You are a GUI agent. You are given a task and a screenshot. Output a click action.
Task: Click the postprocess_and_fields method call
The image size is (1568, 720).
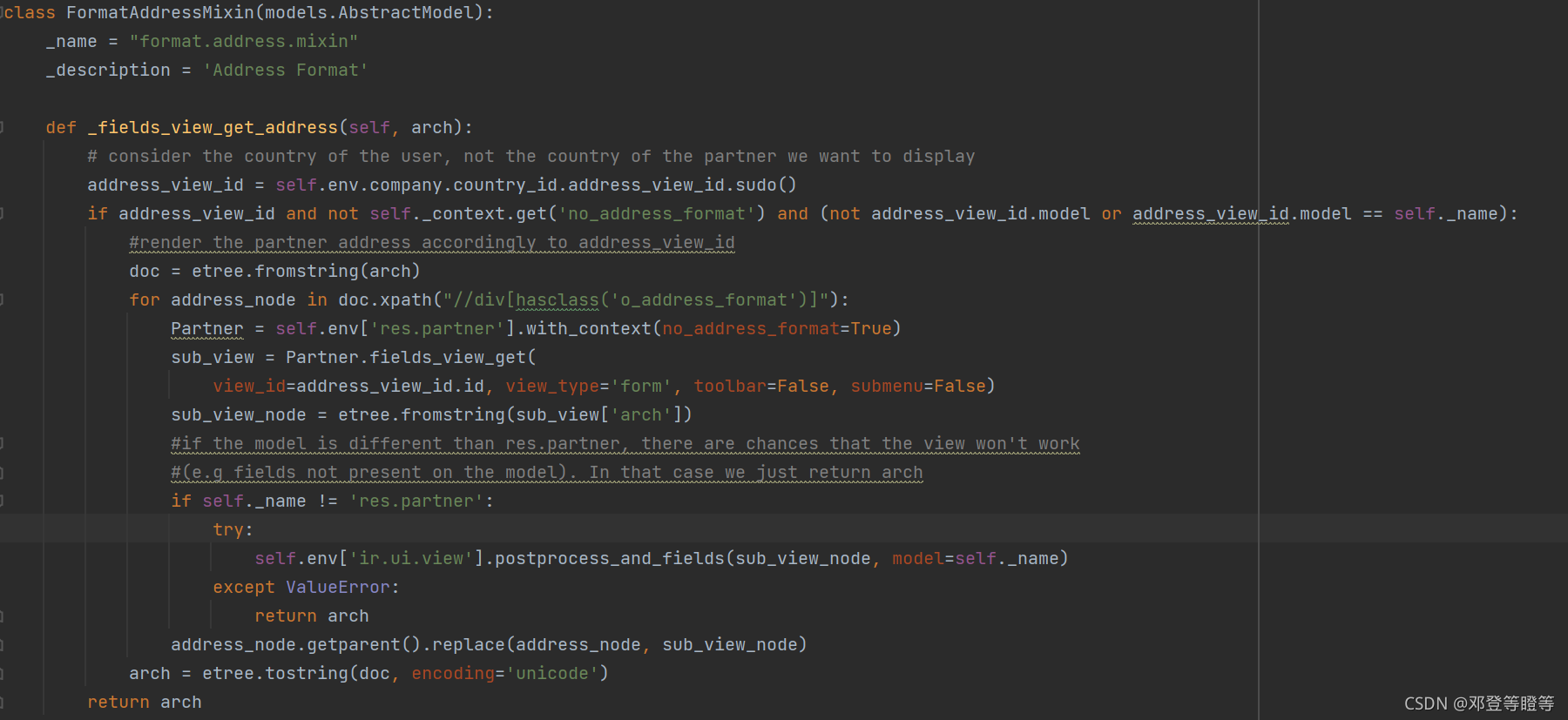point(610,558)
